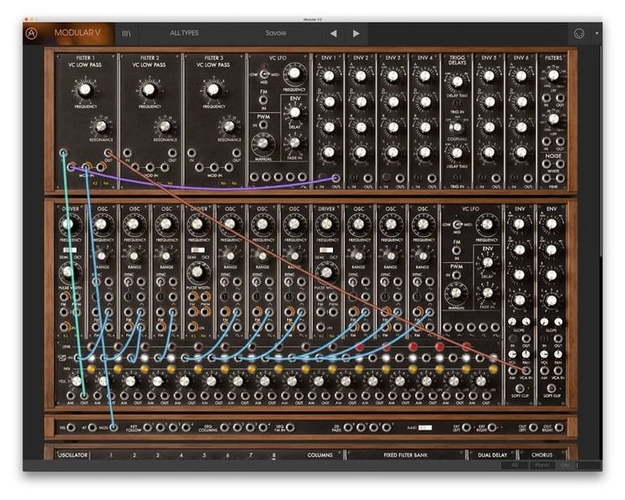Select the OSCILLATOR tab at bottom
Viewport: 625px width, 500px height.
point(73,455)
